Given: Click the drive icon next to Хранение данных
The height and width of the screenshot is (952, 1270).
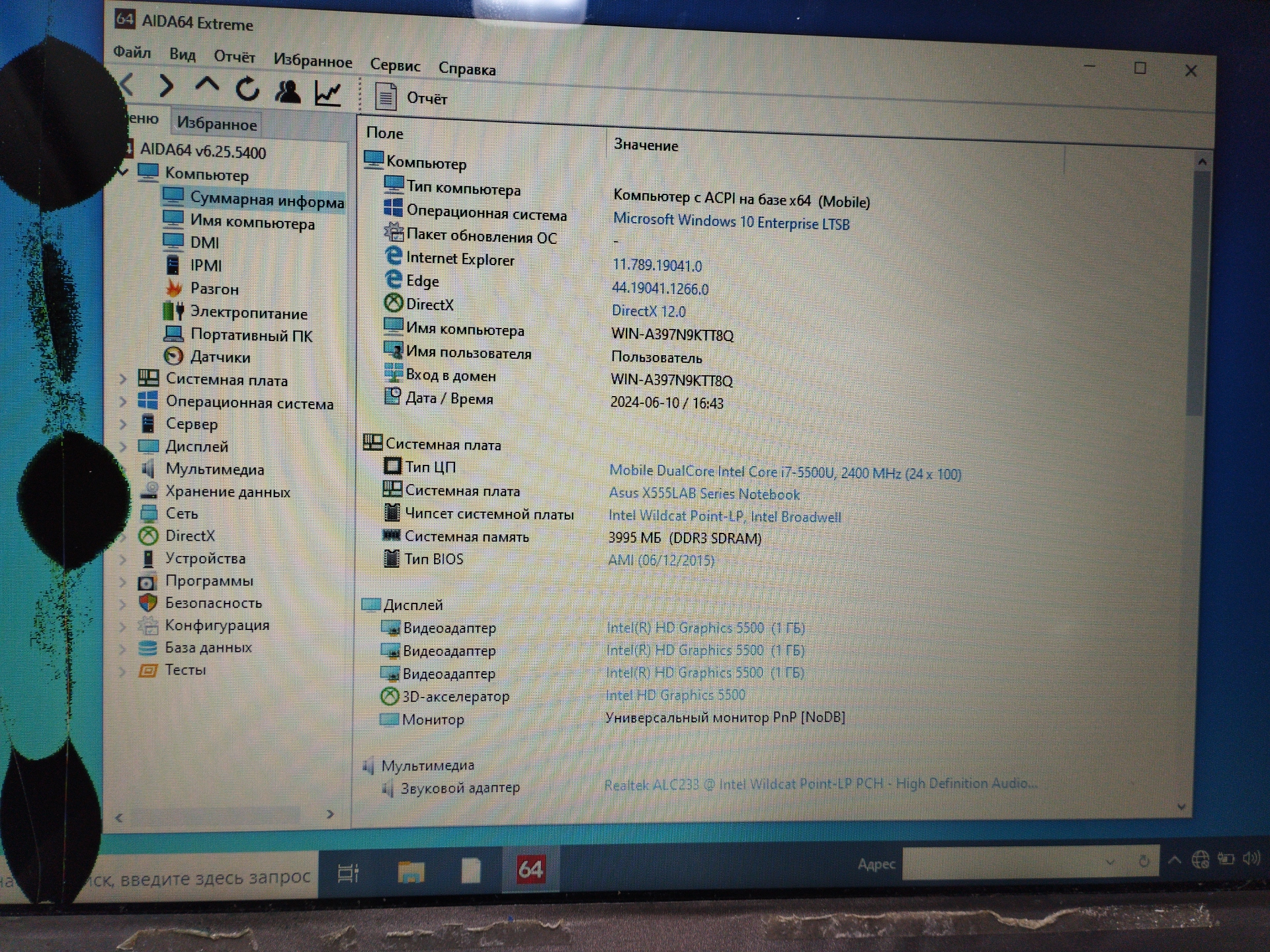Looking at the screenshot, I should click(149, 491).
